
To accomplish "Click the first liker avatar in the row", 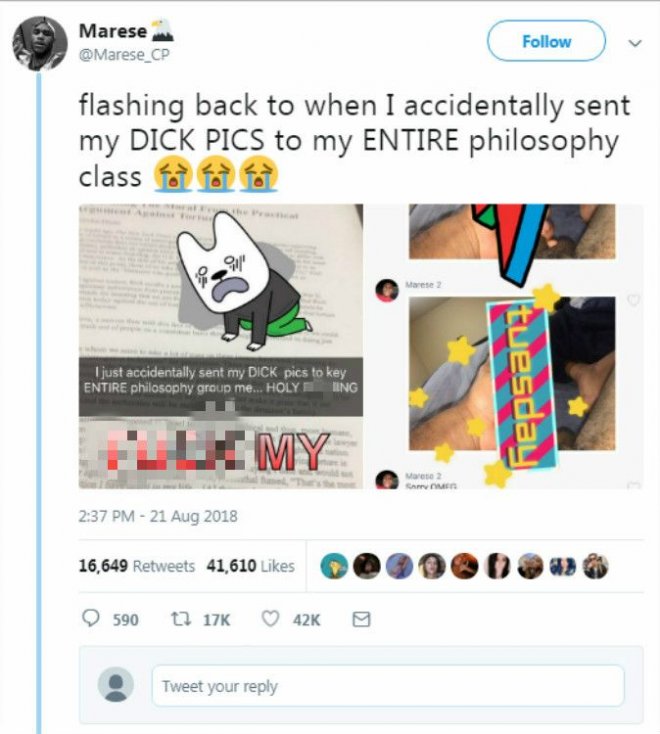I will click(335, 565).
